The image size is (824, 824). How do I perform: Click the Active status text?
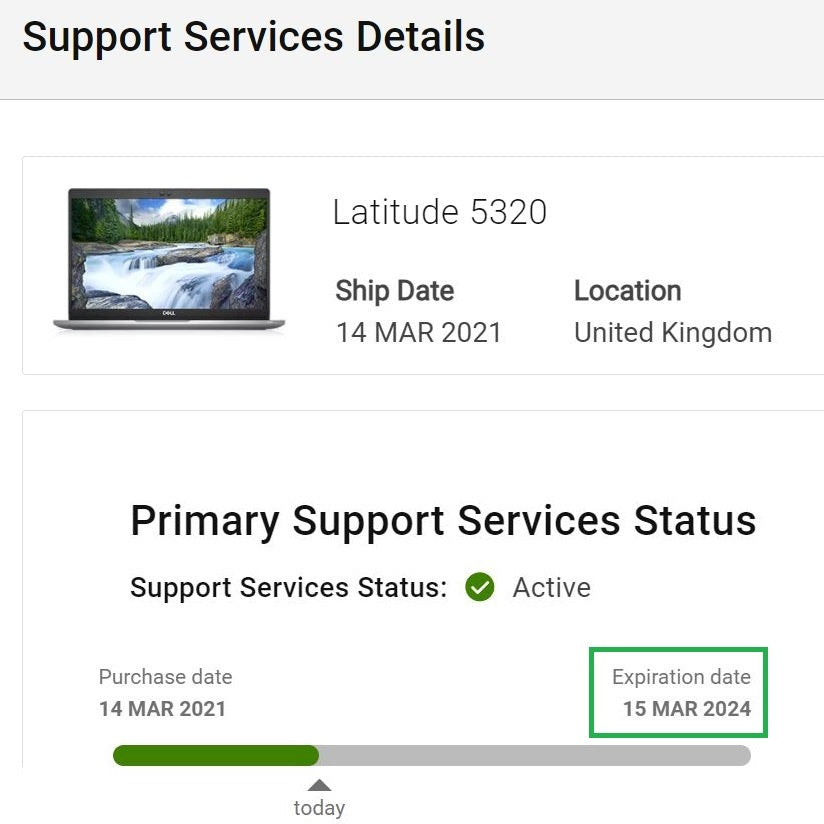pos(551,587)
